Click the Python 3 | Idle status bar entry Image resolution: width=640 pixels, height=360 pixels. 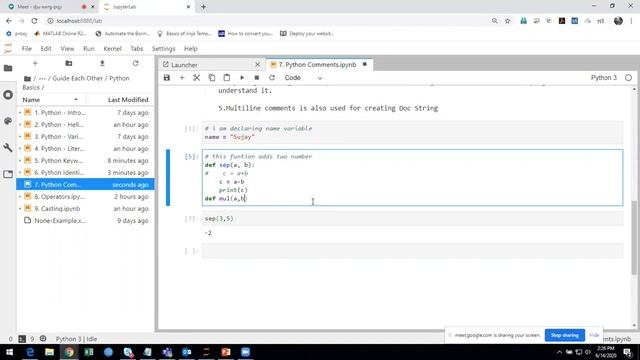(x=76, y=339)
